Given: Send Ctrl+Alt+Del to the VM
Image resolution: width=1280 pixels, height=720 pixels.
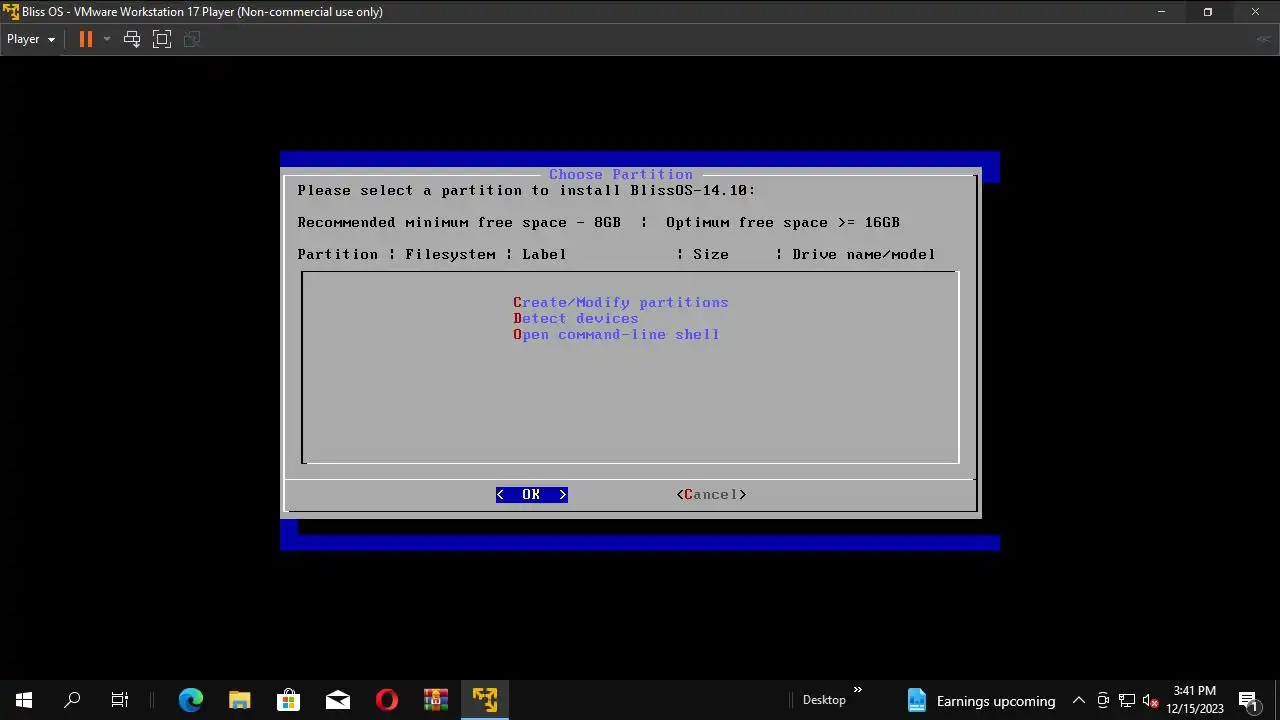Looking at the screenshot, I should point(132,39).
